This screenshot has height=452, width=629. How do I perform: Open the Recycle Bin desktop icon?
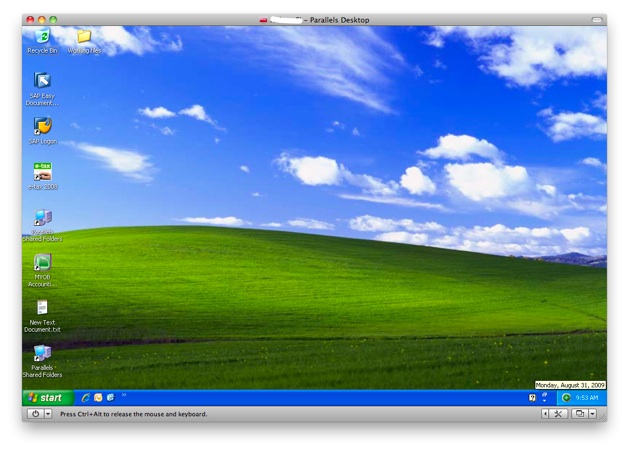click(x=42, y=40)
